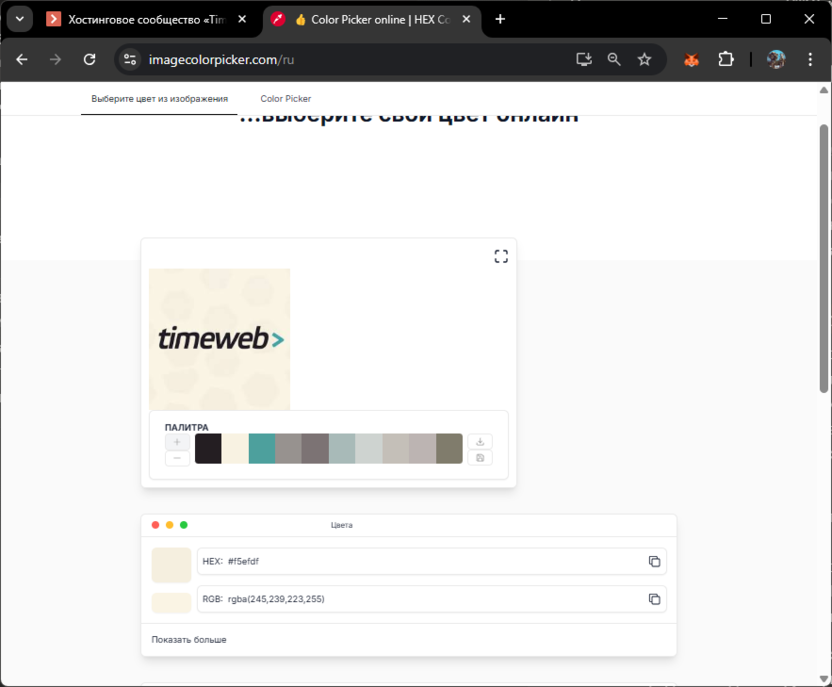Download the palette
This screenshot has width=832, height=687.
click(480, 441)
